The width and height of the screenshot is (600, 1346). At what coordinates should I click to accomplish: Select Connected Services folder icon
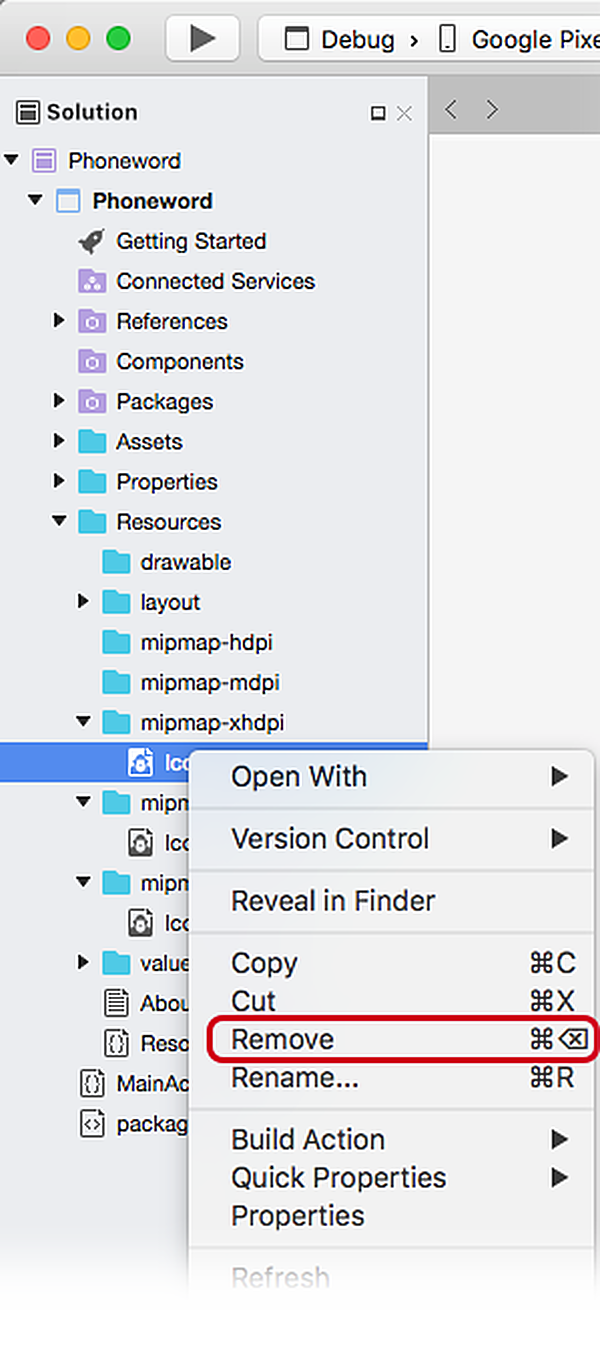click(x=92, y=281)
